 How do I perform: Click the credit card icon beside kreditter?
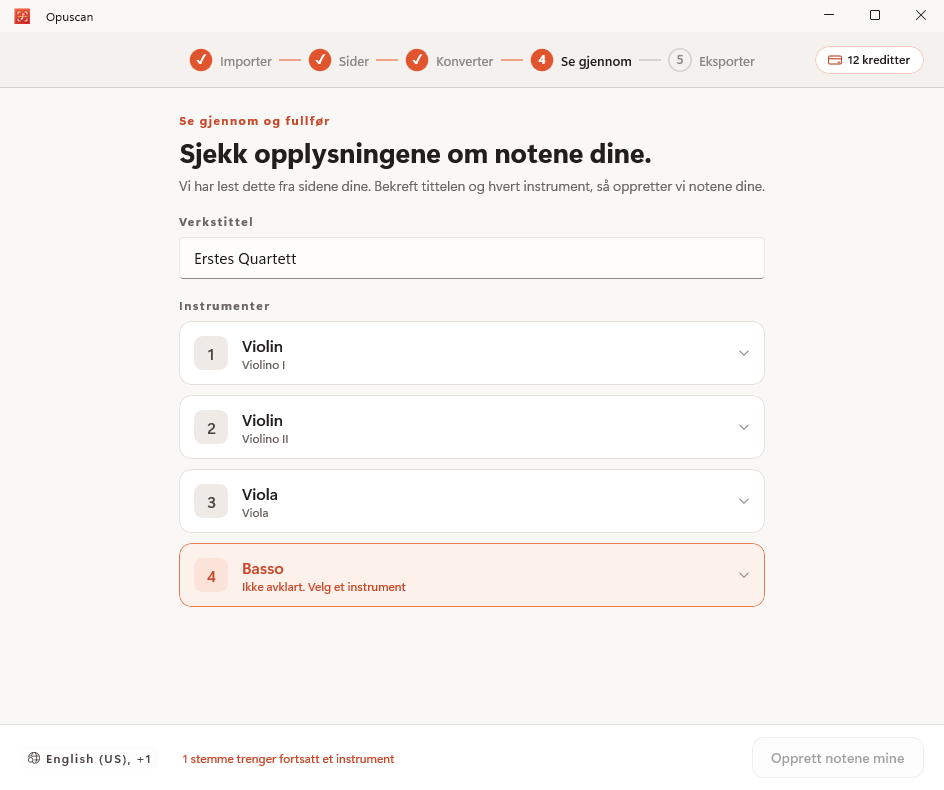click(x=835, y=60)
